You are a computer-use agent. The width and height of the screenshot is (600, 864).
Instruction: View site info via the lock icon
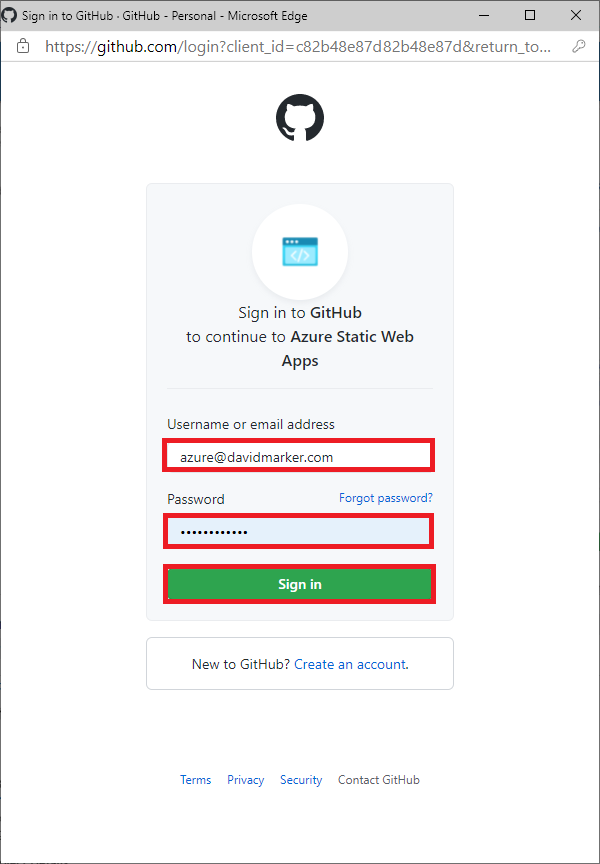tap(23, 46)
